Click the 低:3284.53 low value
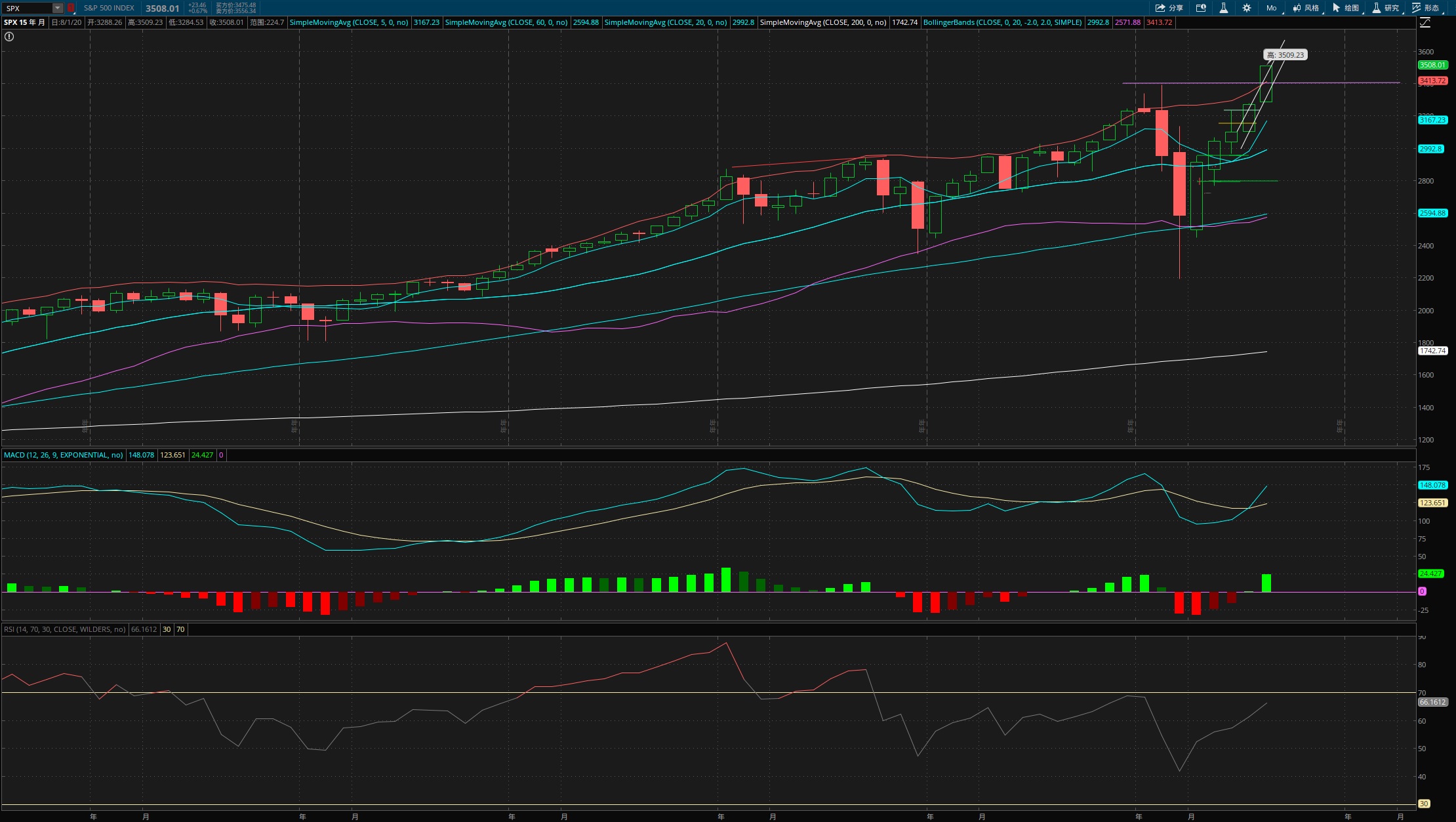This screenshot has width=1456, height=822. (186, 22)
